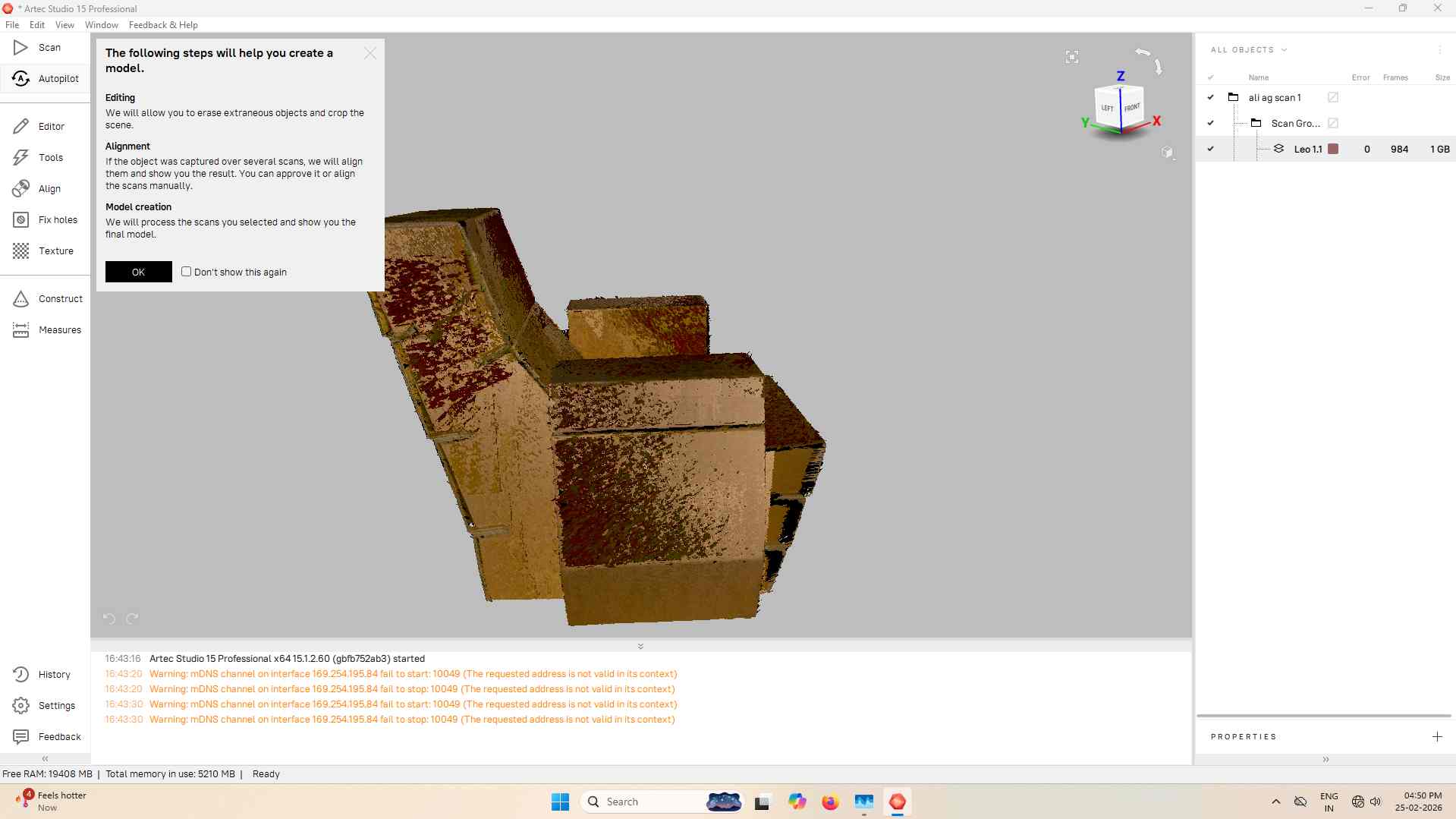Open Settings in left sidebar

[46, 706]
